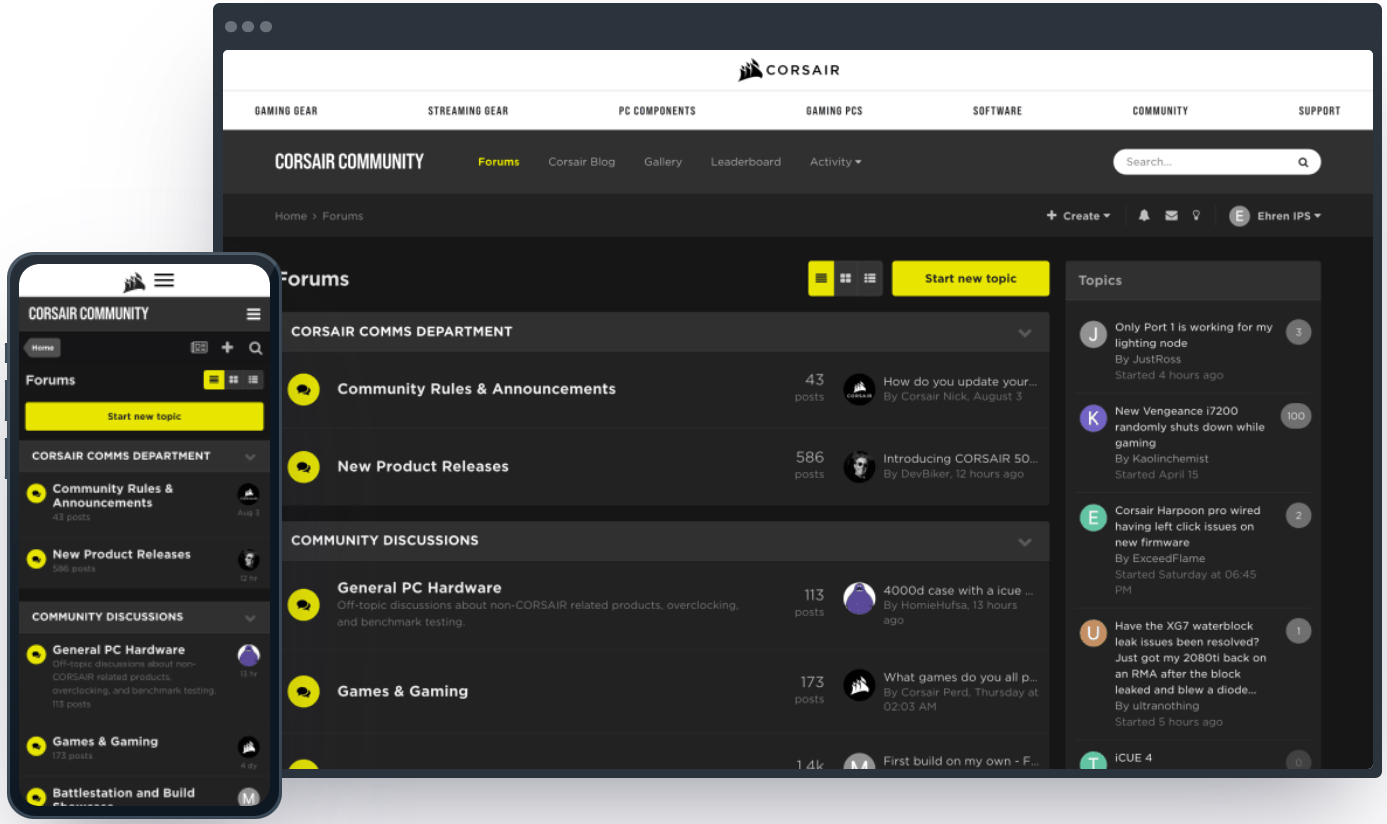Open Gaming Gear menu

pos(286,111)
